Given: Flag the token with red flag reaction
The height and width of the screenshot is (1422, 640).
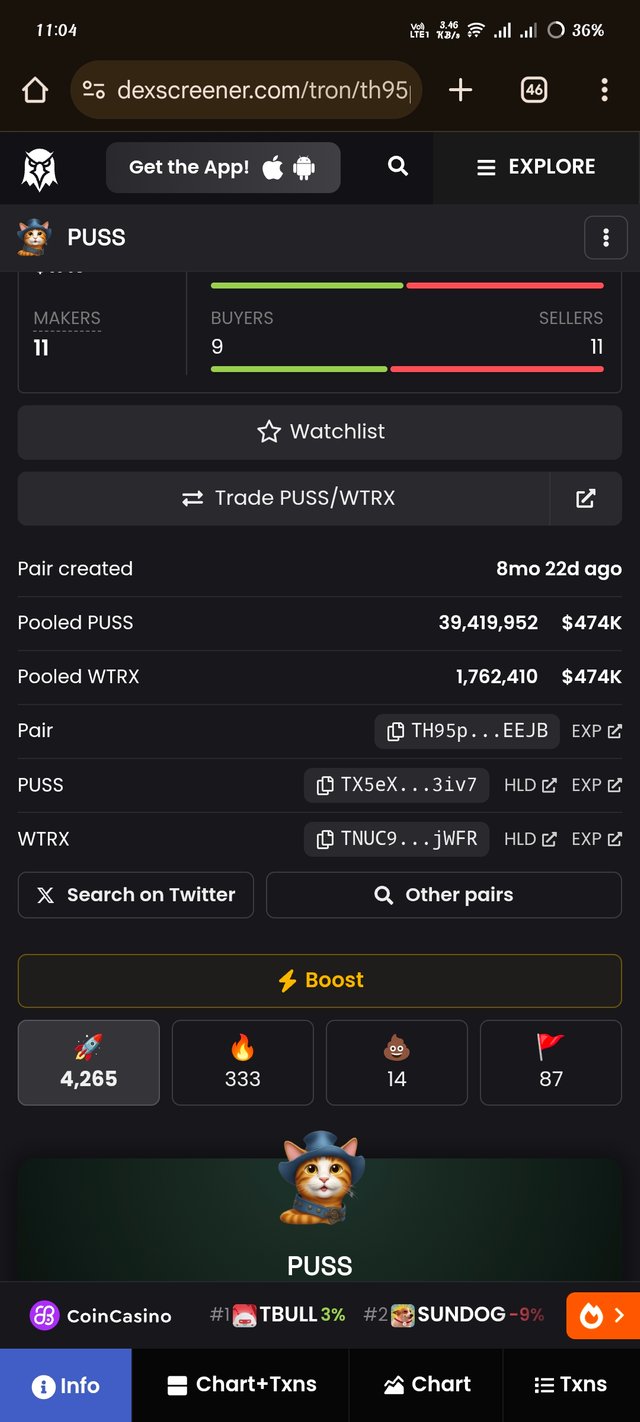Looking at the screenshot, I should (551, 1062).
